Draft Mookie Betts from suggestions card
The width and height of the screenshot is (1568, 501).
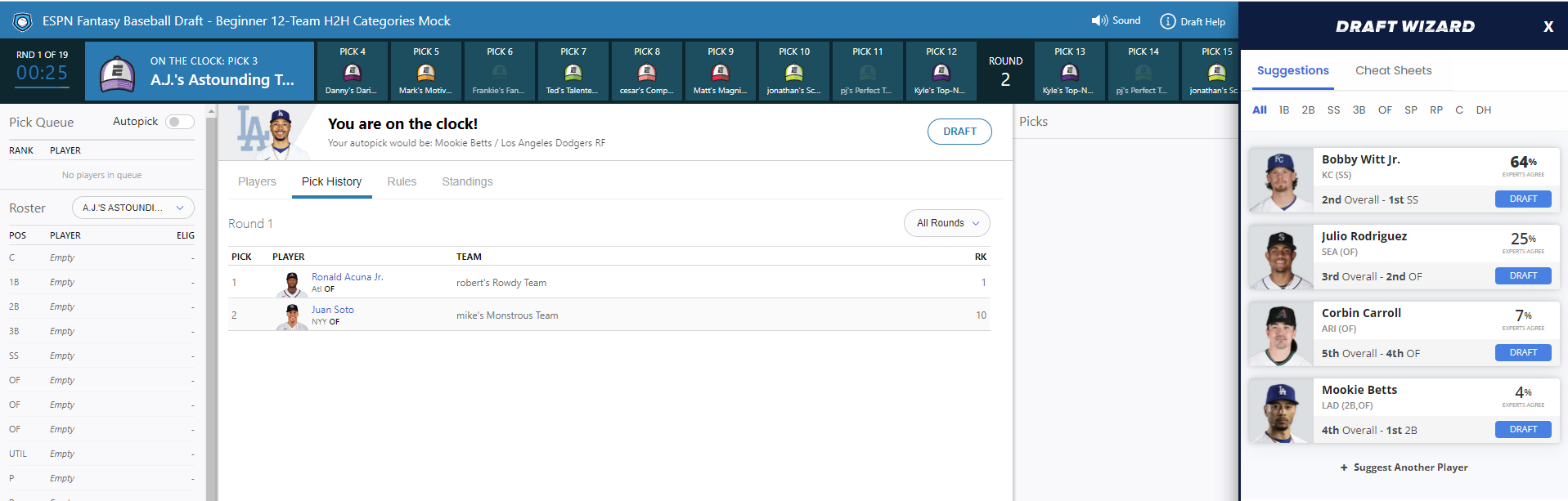[1523, 429]
